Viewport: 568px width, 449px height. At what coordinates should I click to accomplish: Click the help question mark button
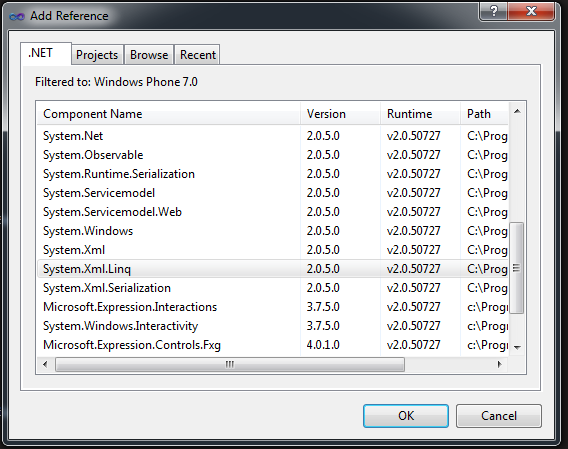493,11
